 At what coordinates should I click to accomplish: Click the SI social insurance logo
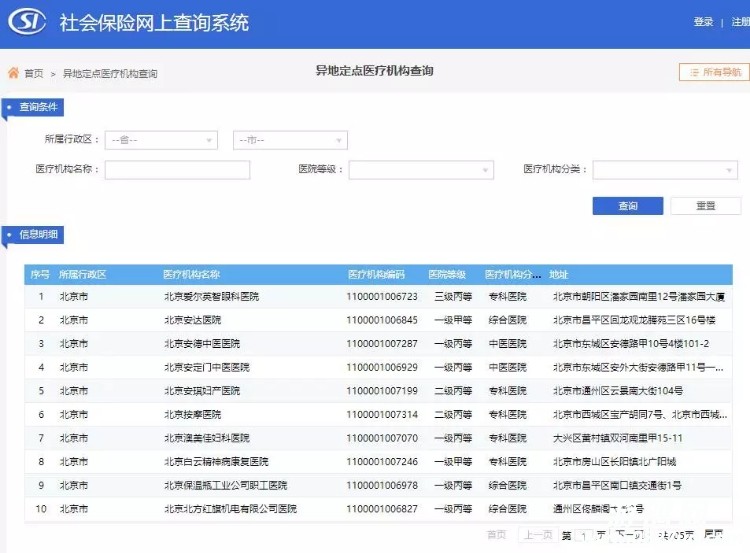point(26,21)
